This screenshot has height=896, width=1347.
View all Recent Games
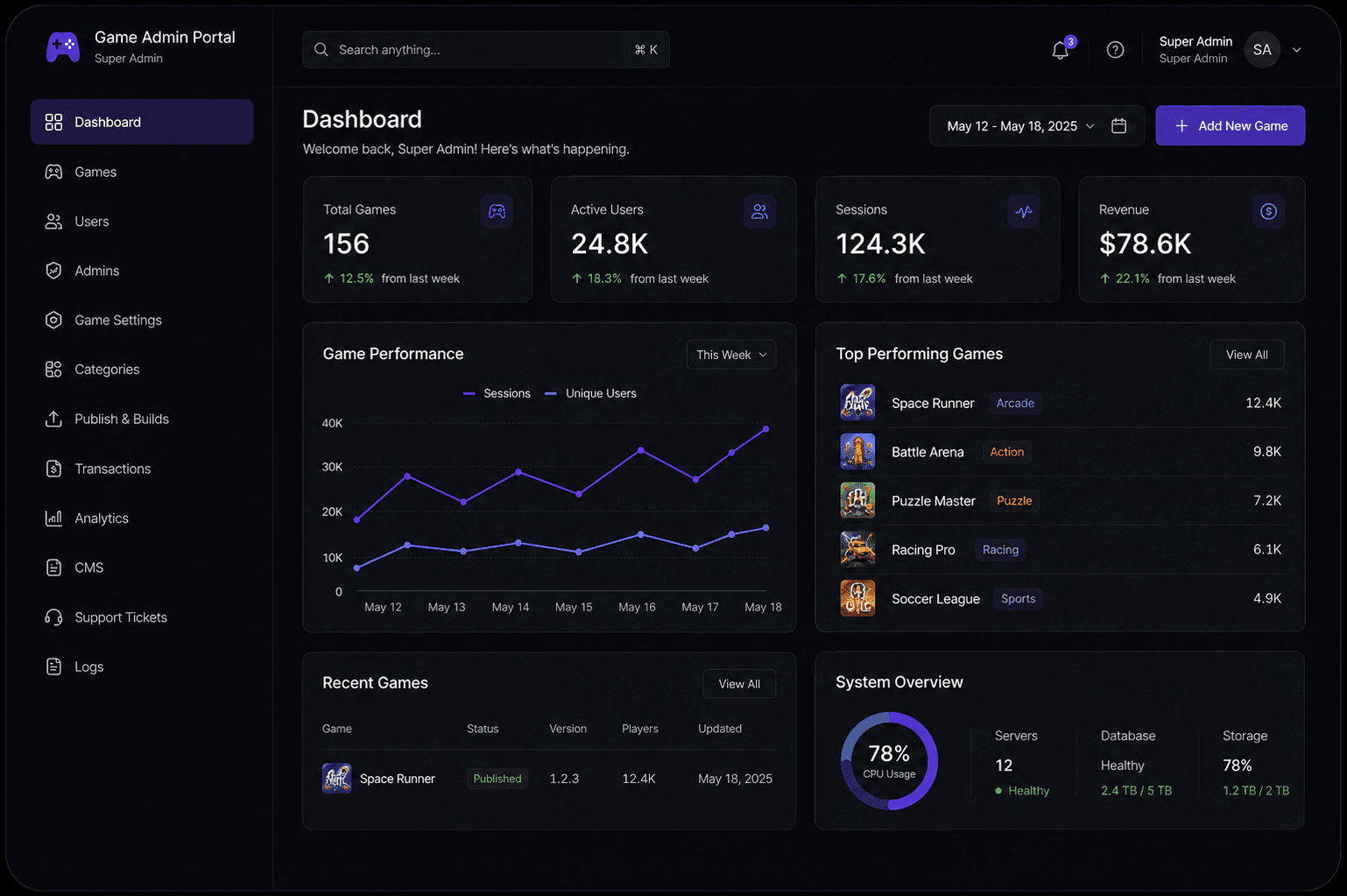click(739, 684)
